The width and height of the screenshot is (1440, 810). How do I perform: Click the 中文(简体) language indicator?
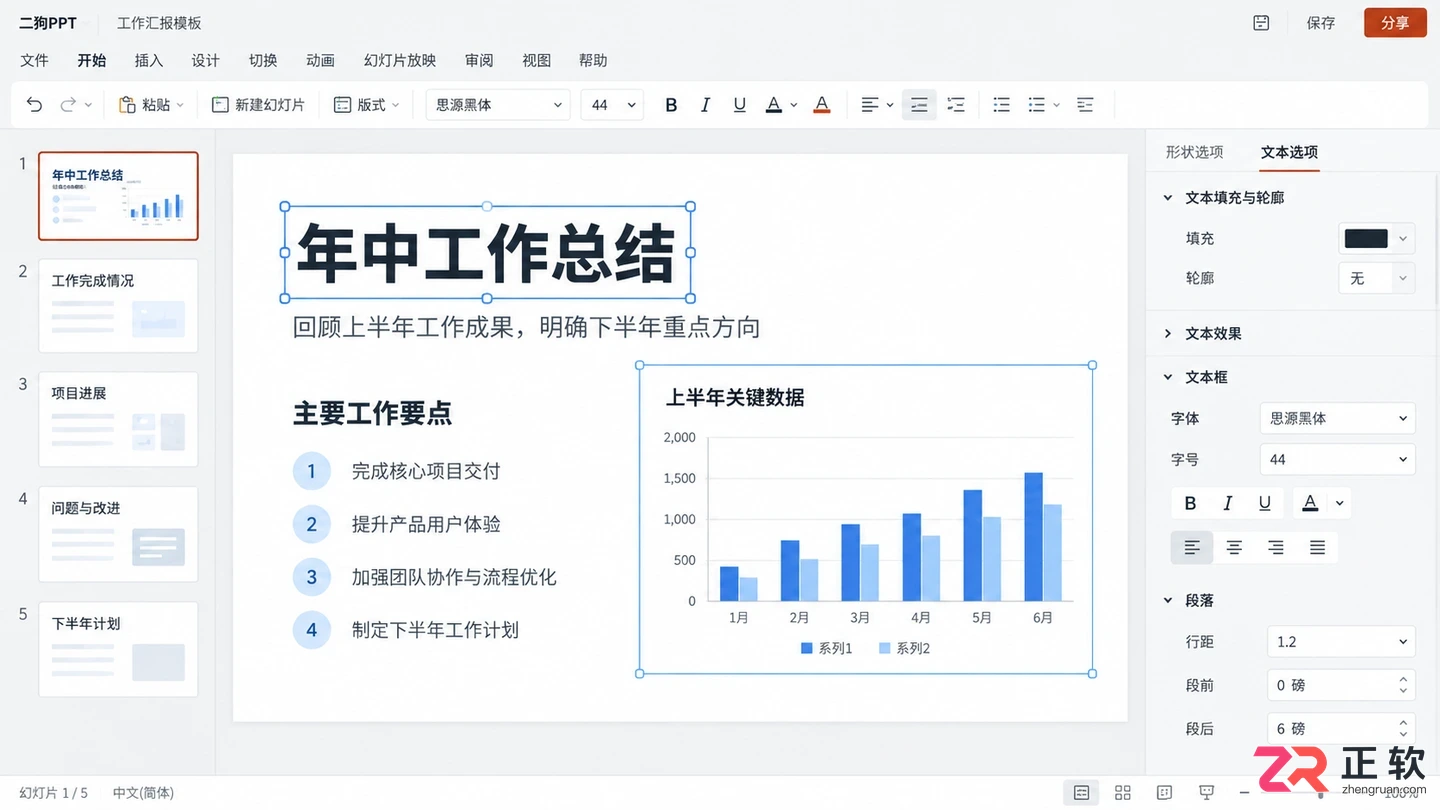point(143,793)
